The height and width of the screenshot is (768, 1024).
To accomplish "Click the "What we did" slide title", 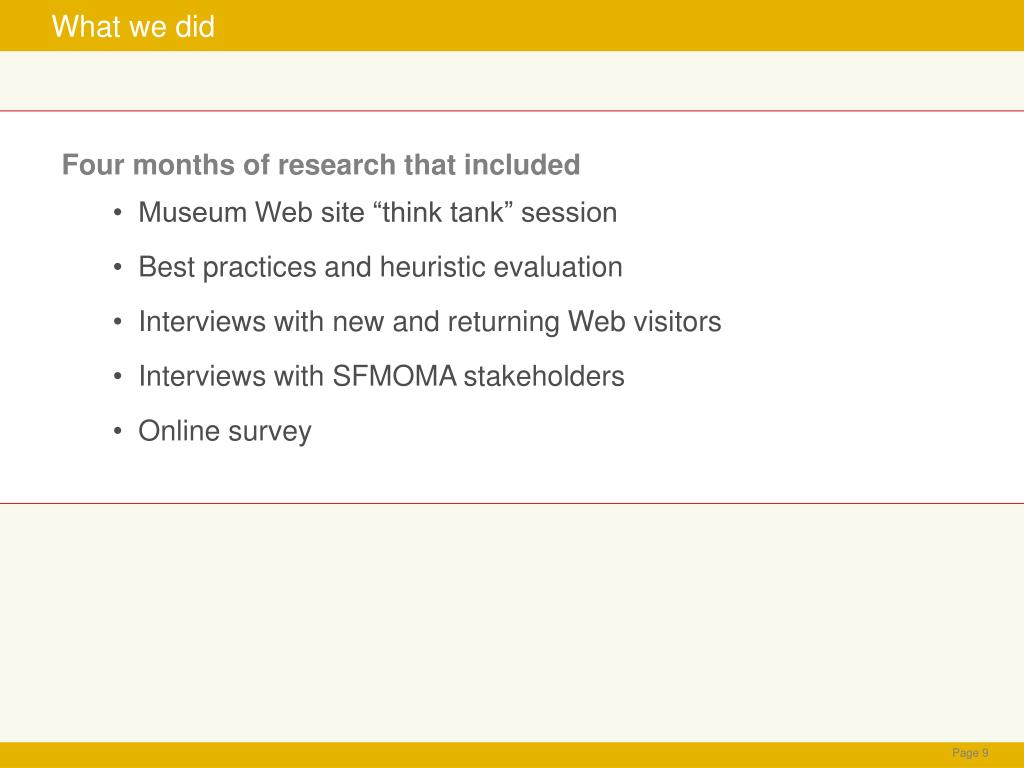I will tap(133, 27).
